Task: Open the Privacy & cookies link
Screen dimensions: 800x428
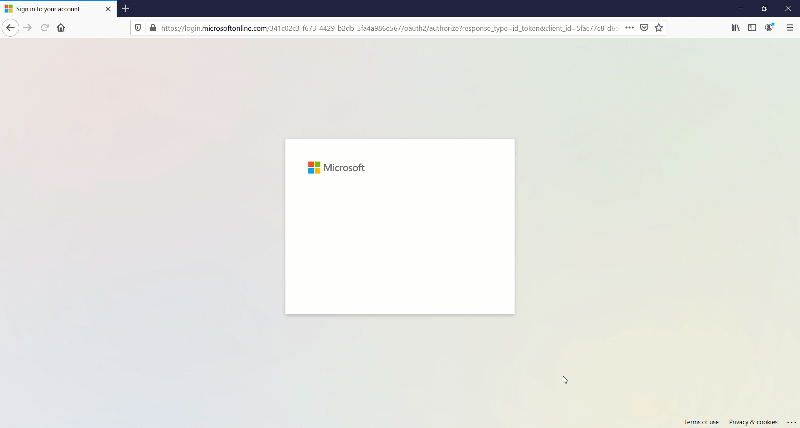Action: point(753,422)
